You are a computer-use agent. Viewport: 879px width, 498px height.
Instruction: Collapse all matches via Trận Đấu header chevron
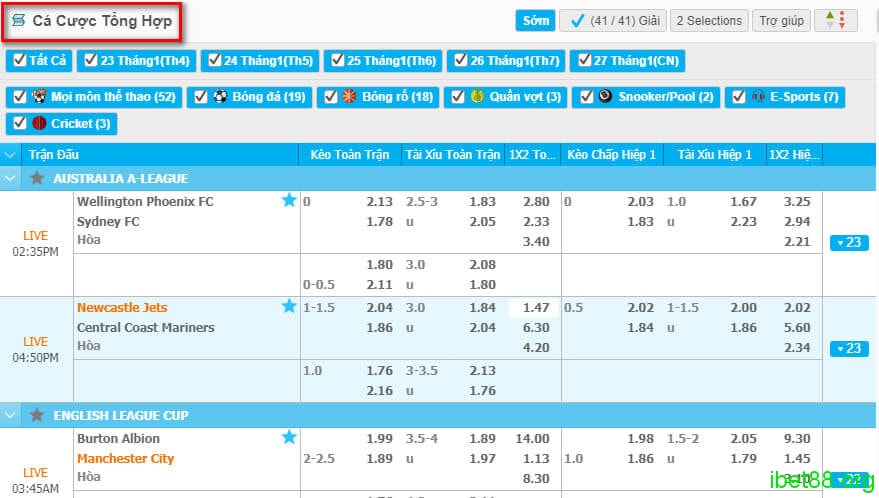coord(10,154)
